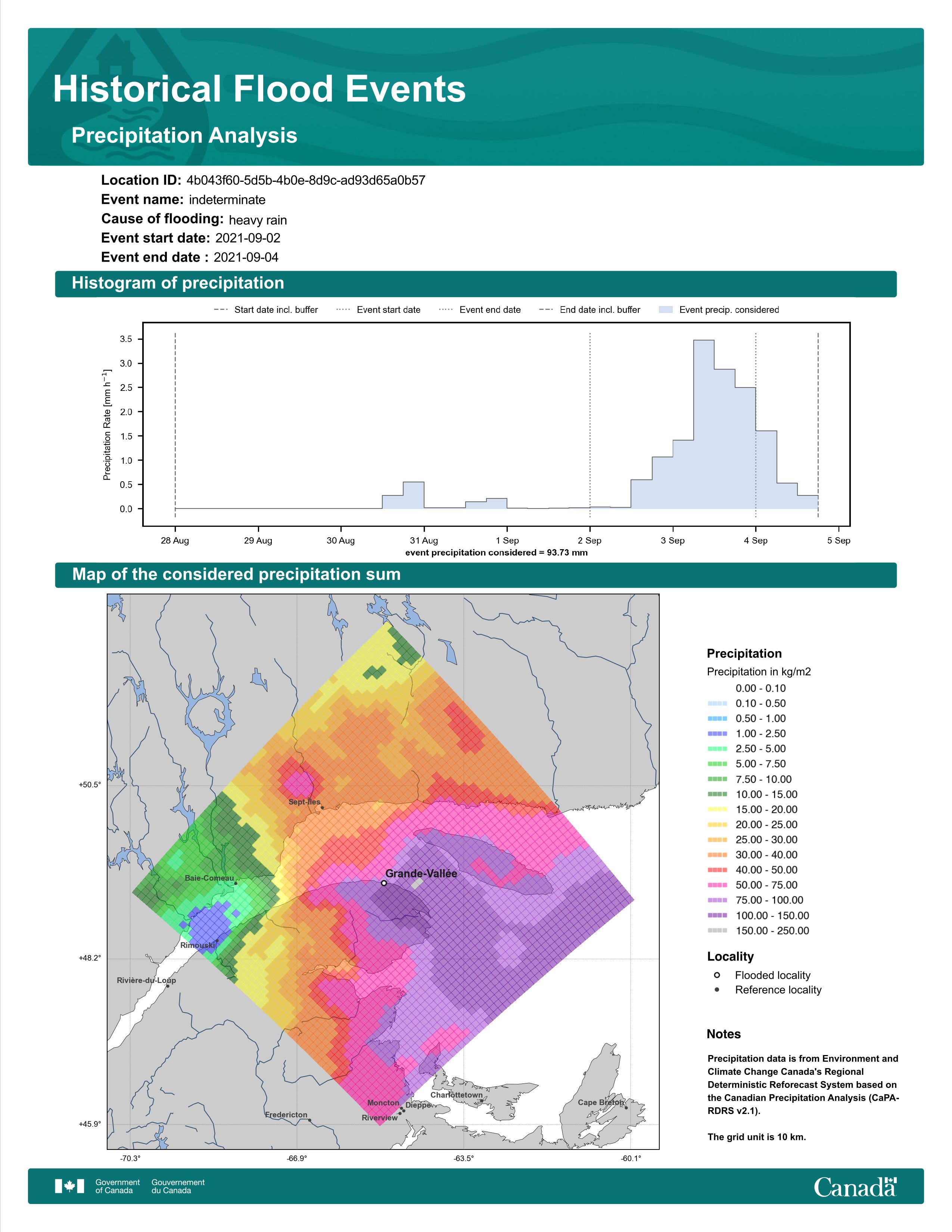The height and width of the screenshot is (1232, 952).
Task: Click the 30.00 - 40.00 legend swatch
Action: (717, 855)
